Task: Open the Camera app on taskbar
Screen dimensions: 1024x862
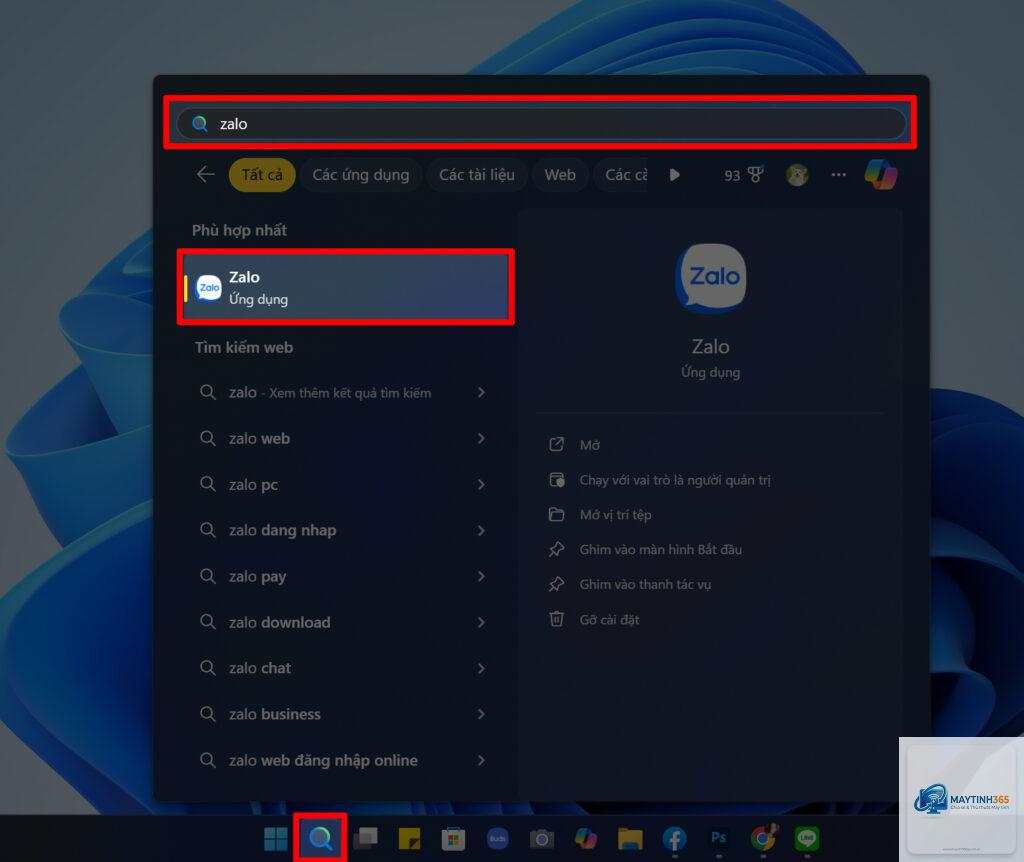Action: pyautogui.click(x=541, y=838)
